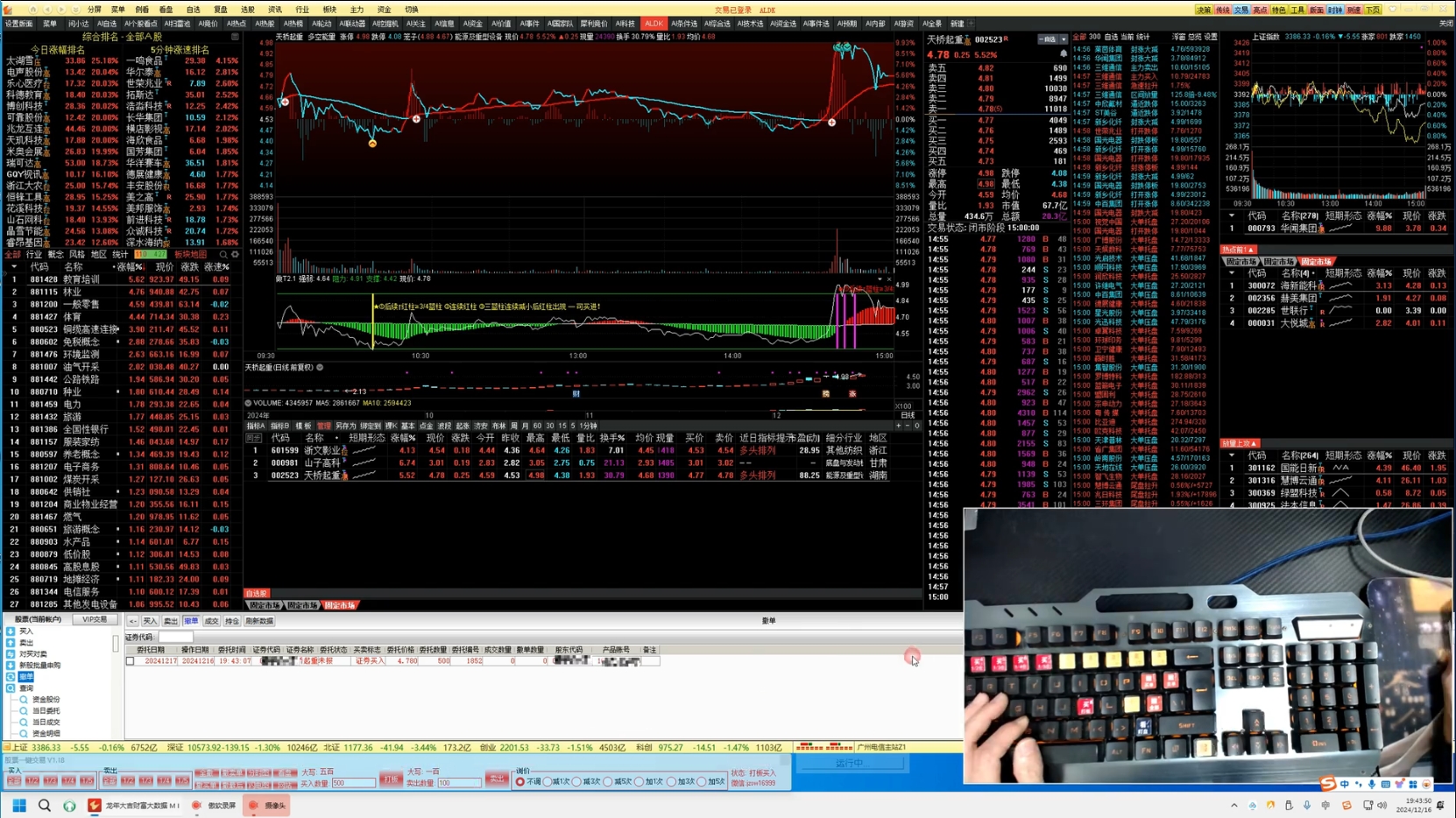The image size is (1456, 818).
Task: Open the 国能日新 list header dropdown arrow
Action: pos(1231,455)
